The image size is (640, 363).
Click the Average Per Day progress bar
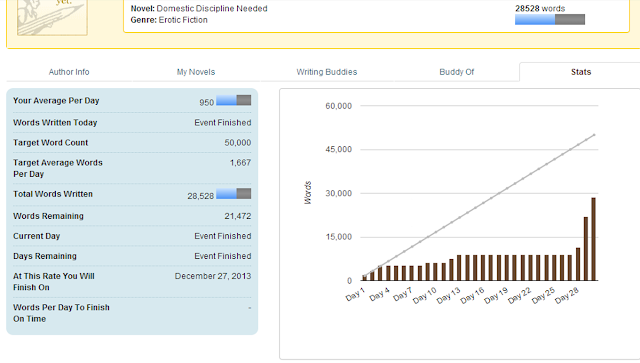coord(233,100)
